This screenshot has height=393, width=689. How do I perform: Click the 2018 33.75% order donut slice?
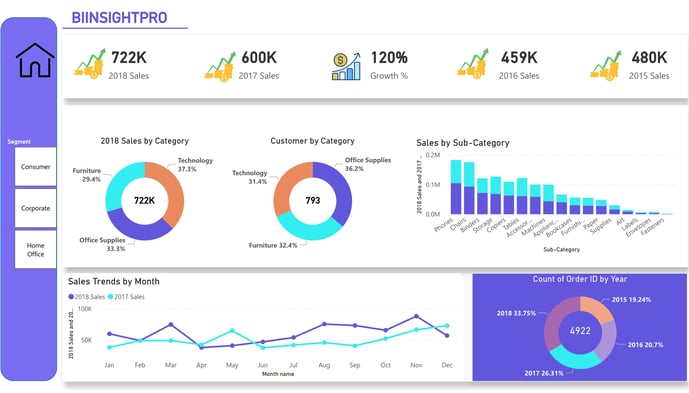[x=555, y=322]
